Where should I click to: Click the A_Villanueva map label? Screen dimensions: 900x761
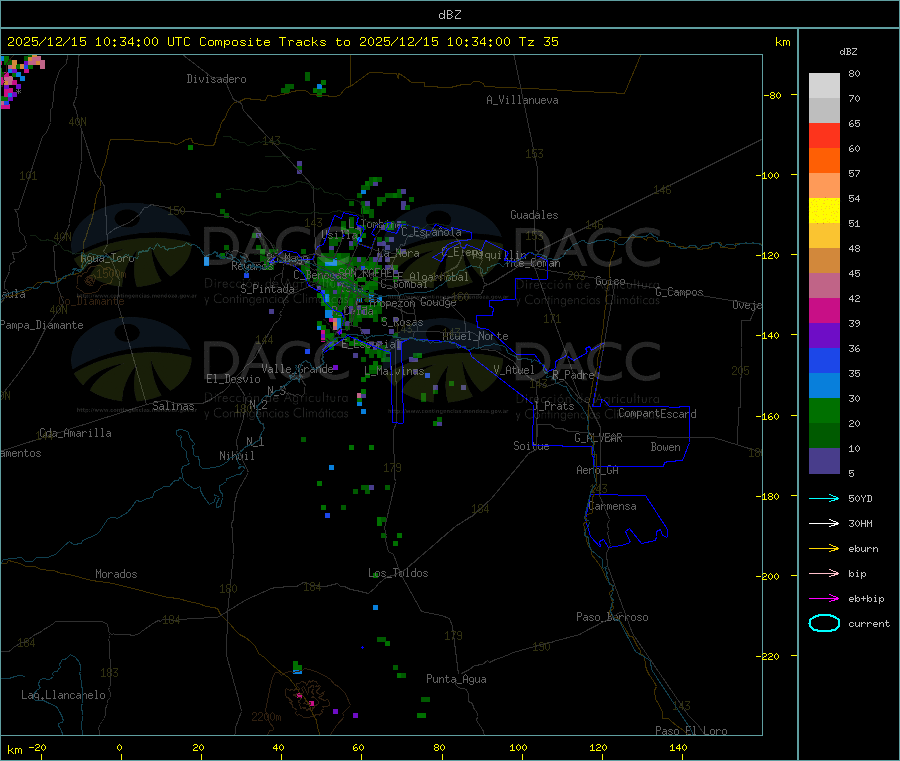click(x=522, y=100)
